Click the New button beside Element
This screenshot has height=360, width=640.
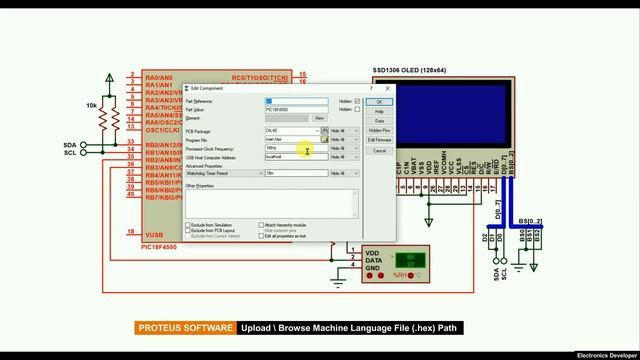tap(320, 118)
